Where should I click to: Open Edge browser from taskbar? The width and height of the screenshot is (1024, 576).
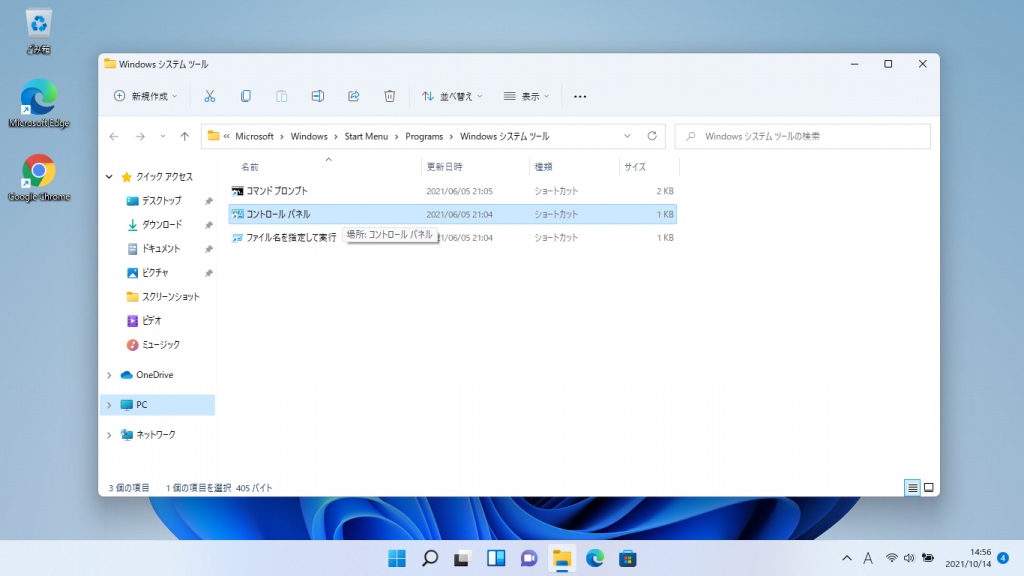(594, 558)
